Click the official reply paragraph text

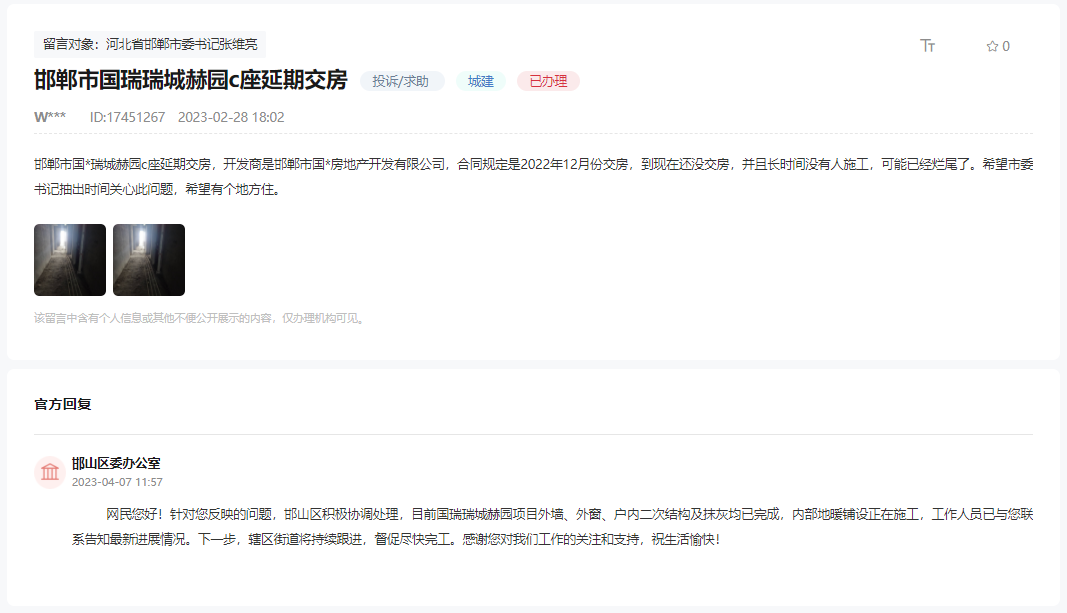pyautogui.click(x=553, y=527)
